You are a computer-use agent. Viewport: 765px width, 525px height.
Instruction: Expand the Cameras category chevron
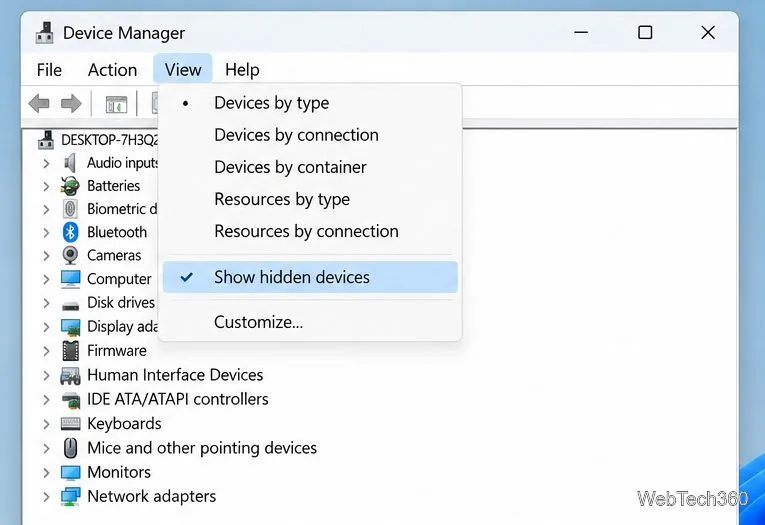click(x=46, y=256)
